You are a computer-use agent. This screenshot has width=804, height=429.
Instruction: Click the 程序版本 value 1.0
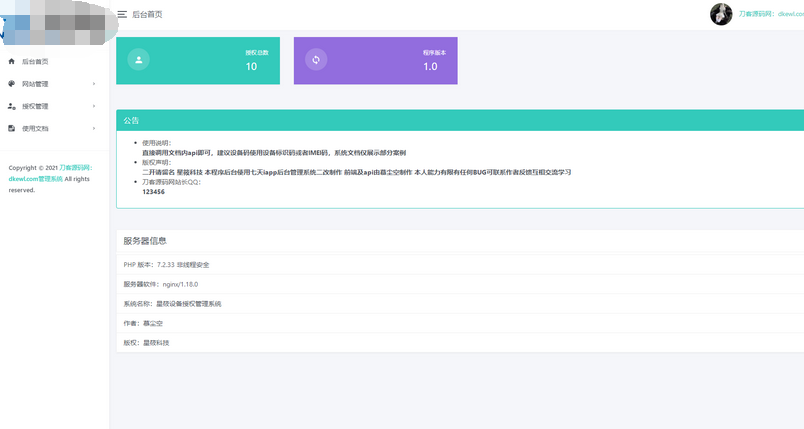click(430, 67)
